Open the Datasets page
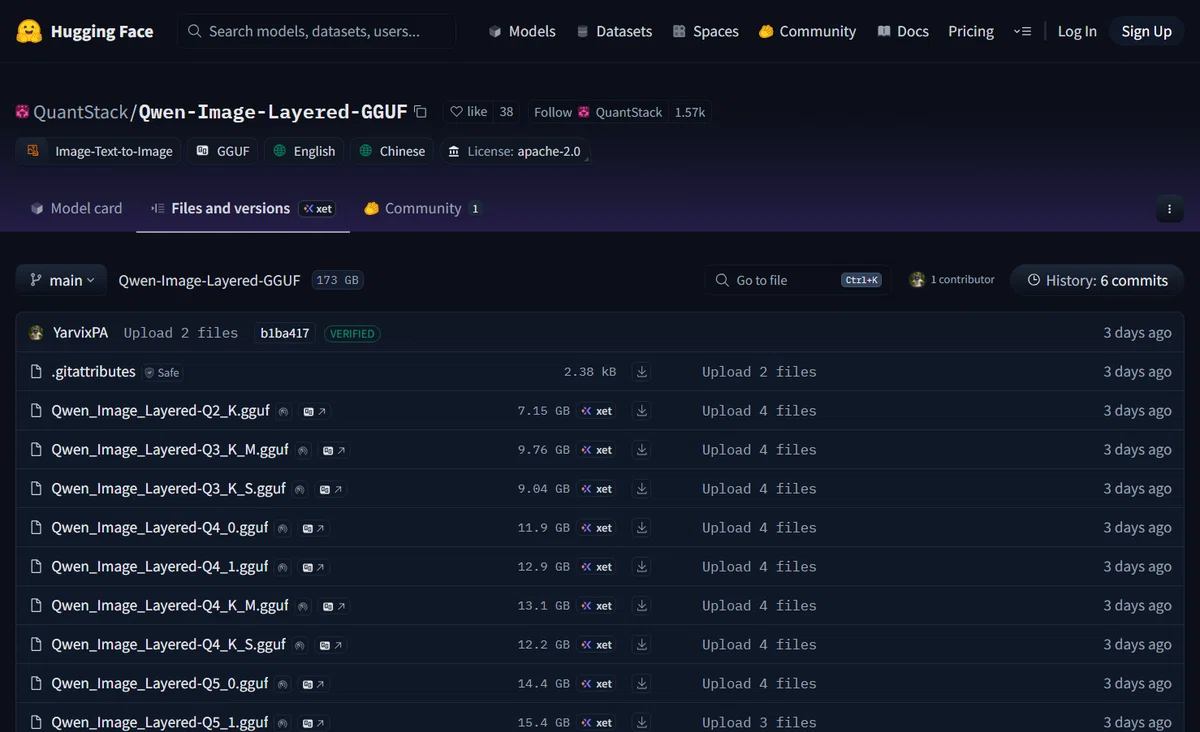 [x=614, y=31]
